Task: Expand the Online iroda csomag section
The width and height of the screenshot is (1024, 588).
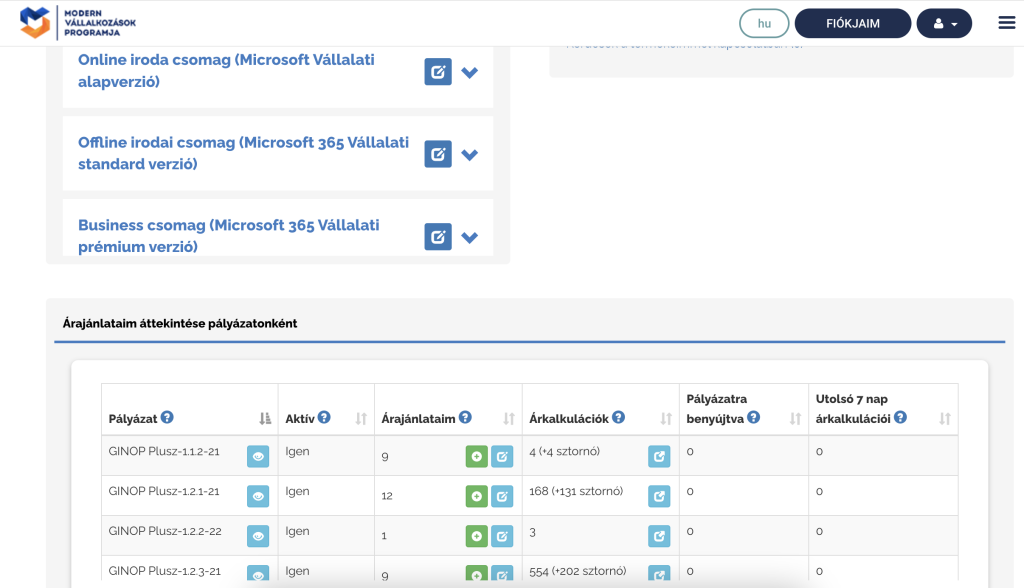Action: 469,71
